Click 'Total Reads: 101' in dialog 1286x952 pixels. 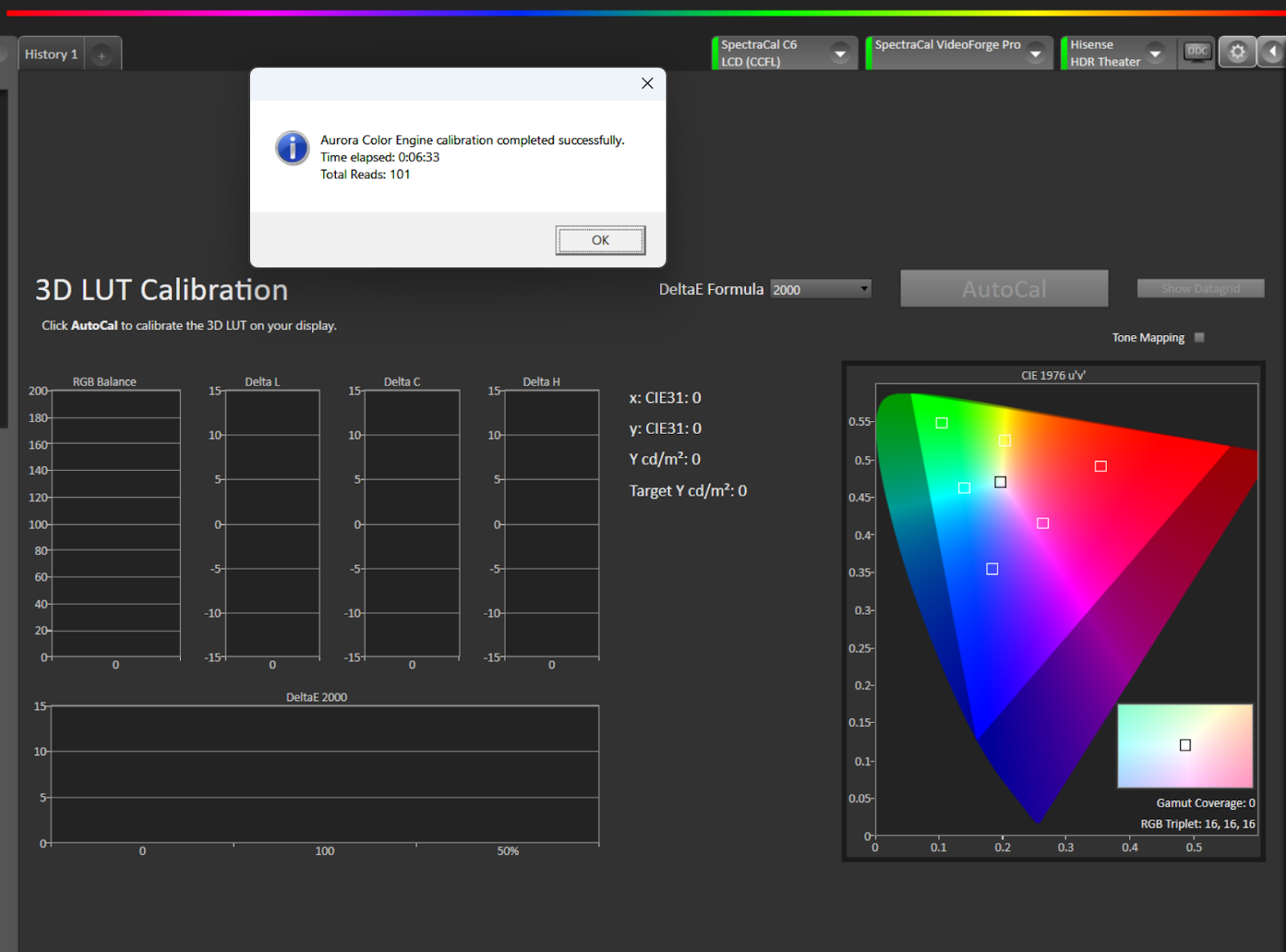365,174
